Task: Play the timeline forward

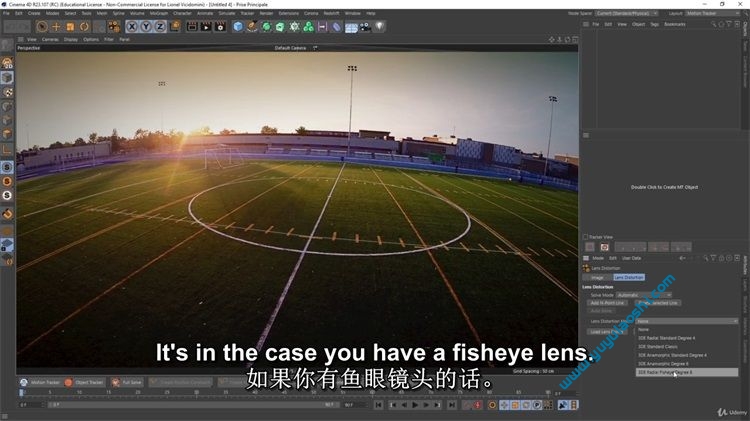Action: pos(415,405)
